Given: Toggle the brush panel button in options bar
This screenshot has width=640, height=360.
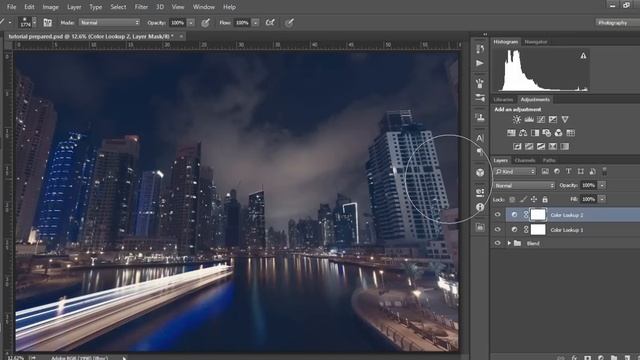Looking at the screenshot, I should (48, 23).
